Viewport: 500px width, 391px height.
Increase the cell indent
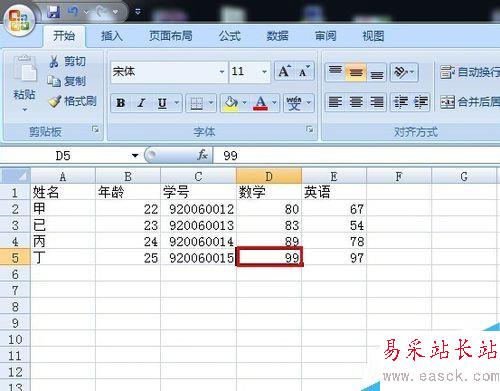coord(421,102)
